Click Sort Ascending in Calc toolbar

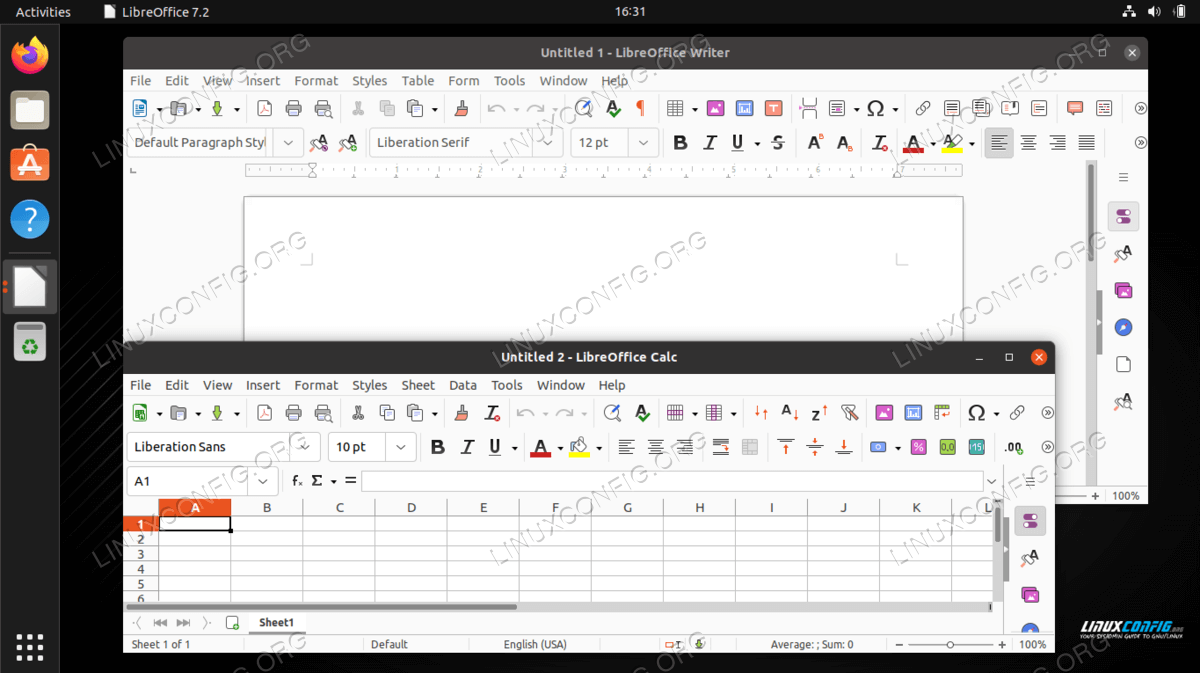[x=790, y=413]
